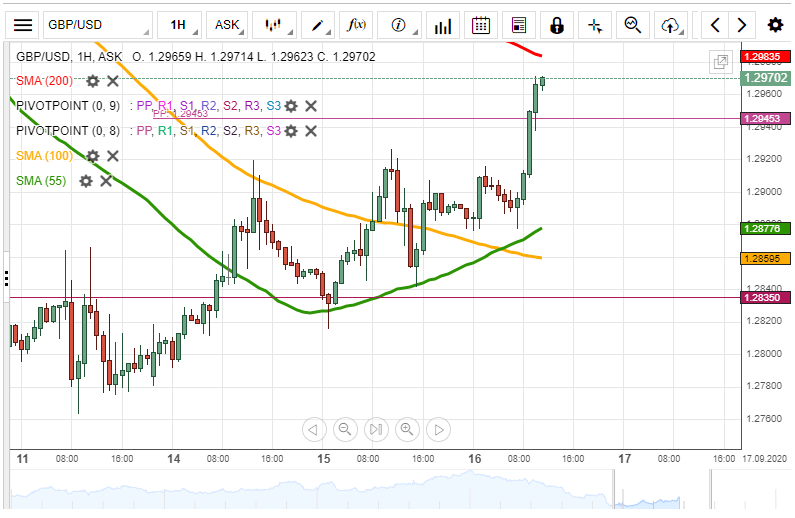The image size is (795, 518).
Task: Zoom in using round magnifier plus button
Action: coord(407,430)
